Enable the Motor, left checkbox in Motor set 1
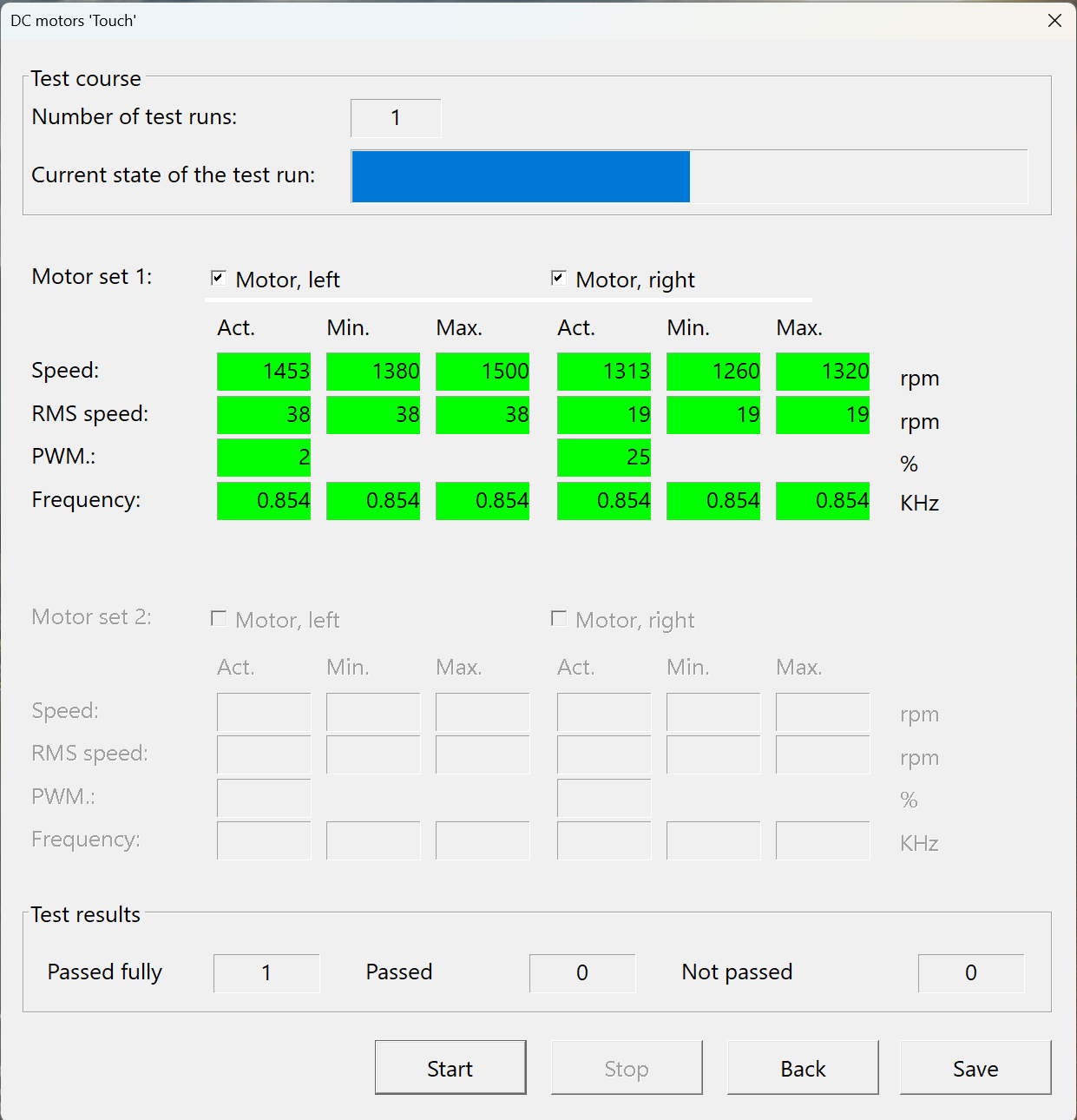Viewport: 1077px width, 1120px height. point(219,277)
